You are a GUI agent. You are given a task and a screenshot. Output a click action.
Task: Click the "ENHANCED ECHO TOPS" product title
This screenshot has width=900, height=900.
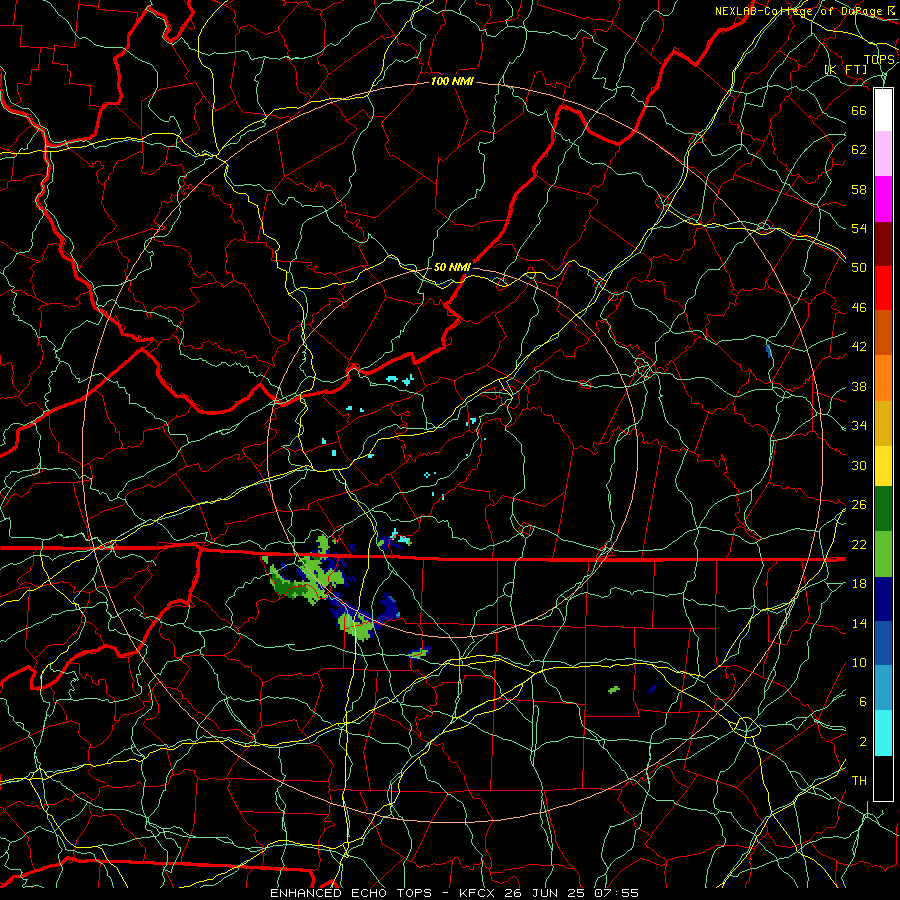coord(351,893)
